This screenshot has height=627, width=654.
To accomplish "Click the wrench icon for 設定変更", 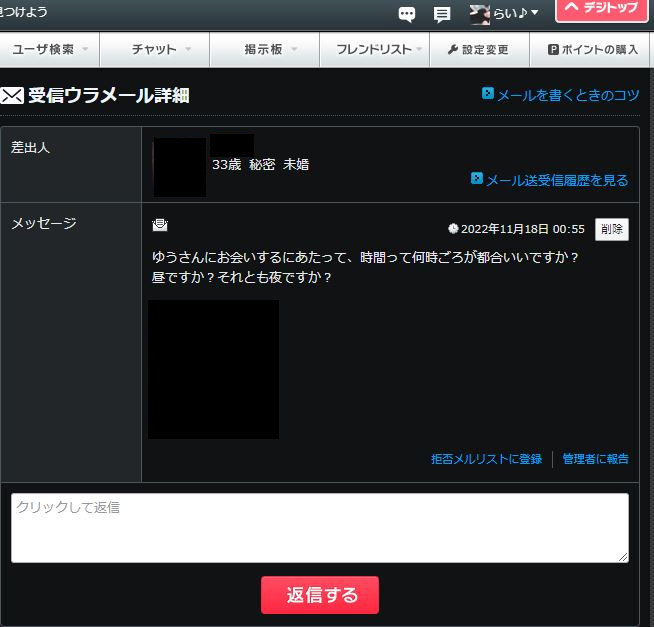I will 453,50.
